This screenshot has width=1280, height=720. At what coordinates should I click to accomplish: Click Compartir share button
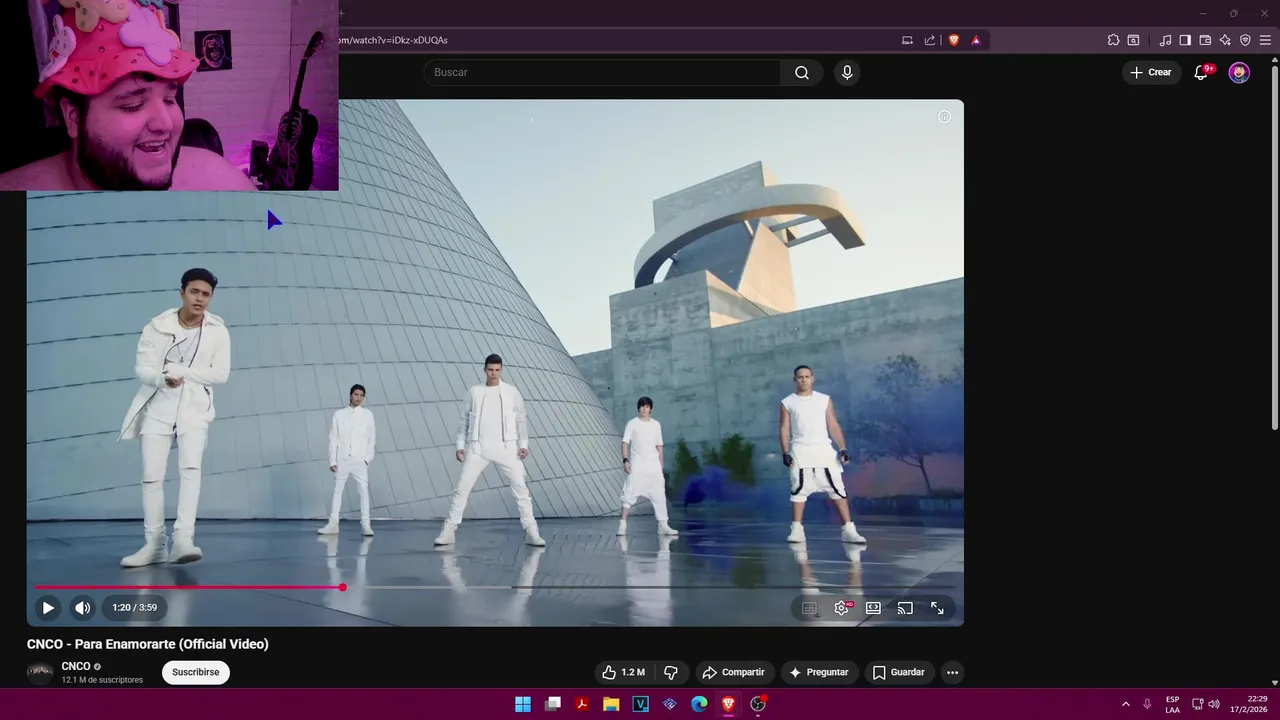pyautogui.click(x=733, y=672)
